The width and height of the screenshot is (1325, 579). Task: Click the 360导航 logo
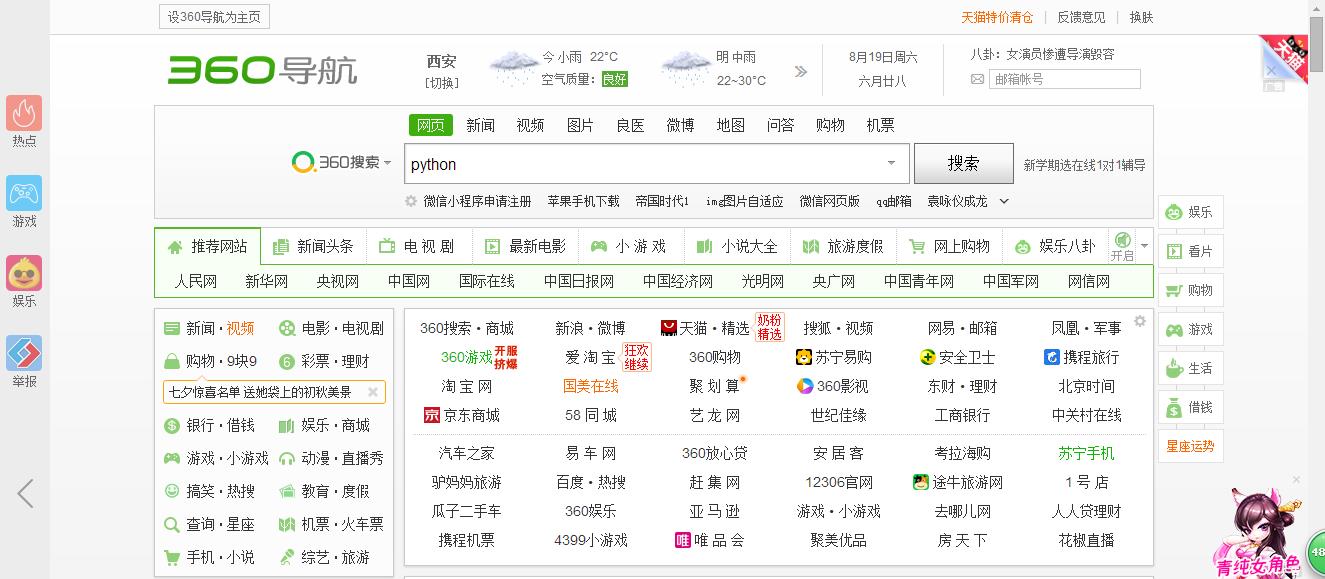[262, 70]
